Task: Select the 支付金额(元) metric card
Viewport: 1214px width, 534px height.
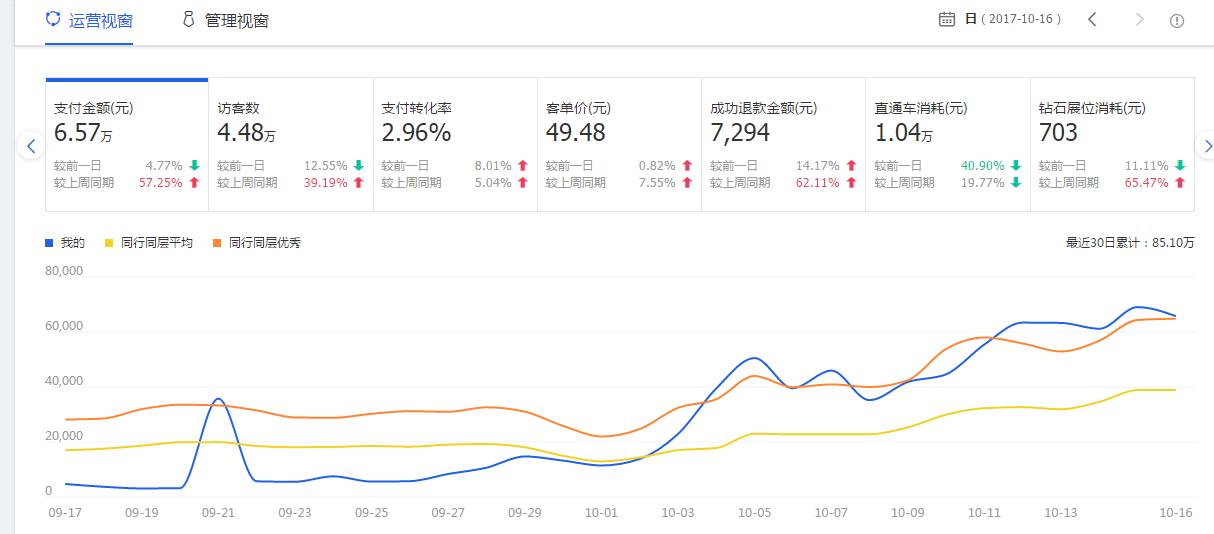Action: [127, 145]
